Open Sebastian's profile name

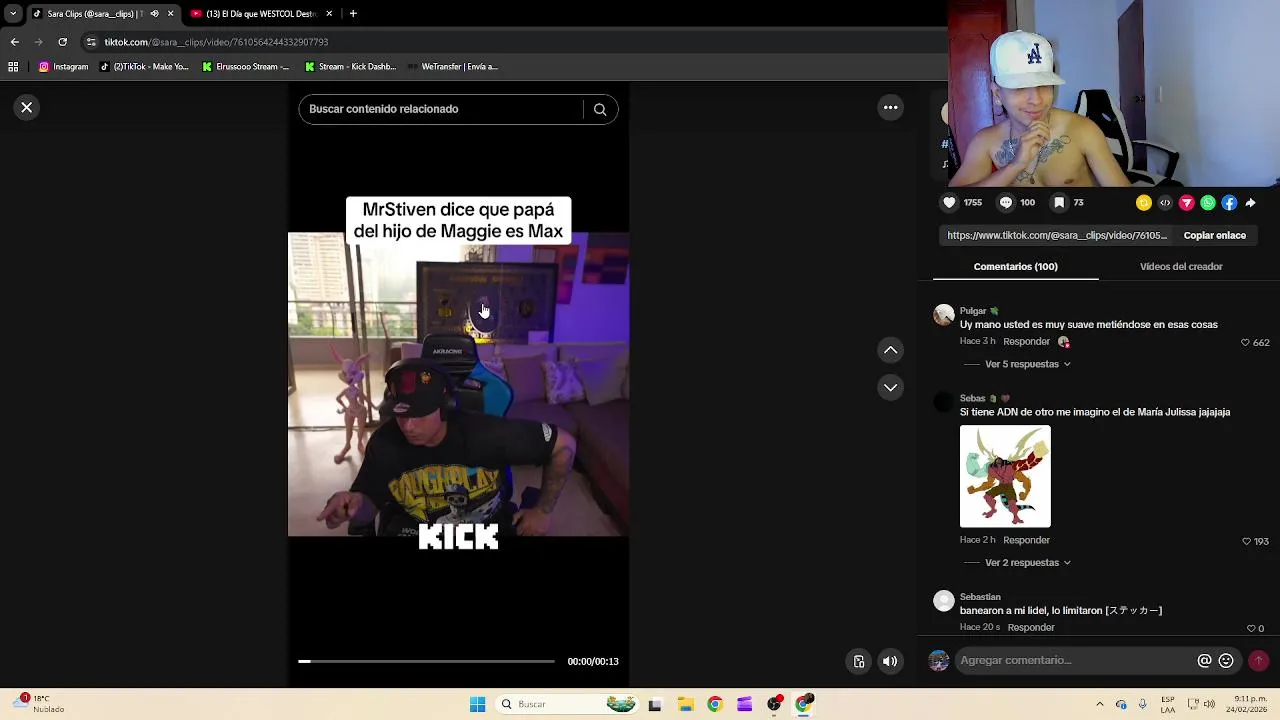(x=980, y=597)
